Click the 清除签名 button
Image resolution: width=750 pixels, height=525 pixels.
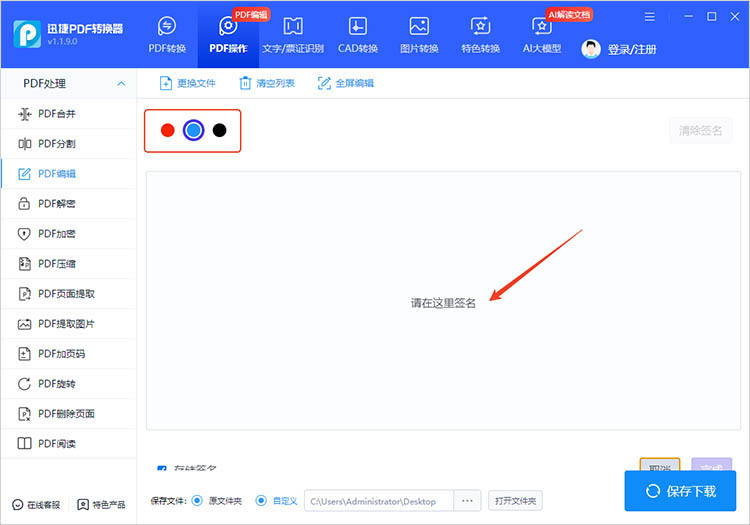tap(700, 131)
